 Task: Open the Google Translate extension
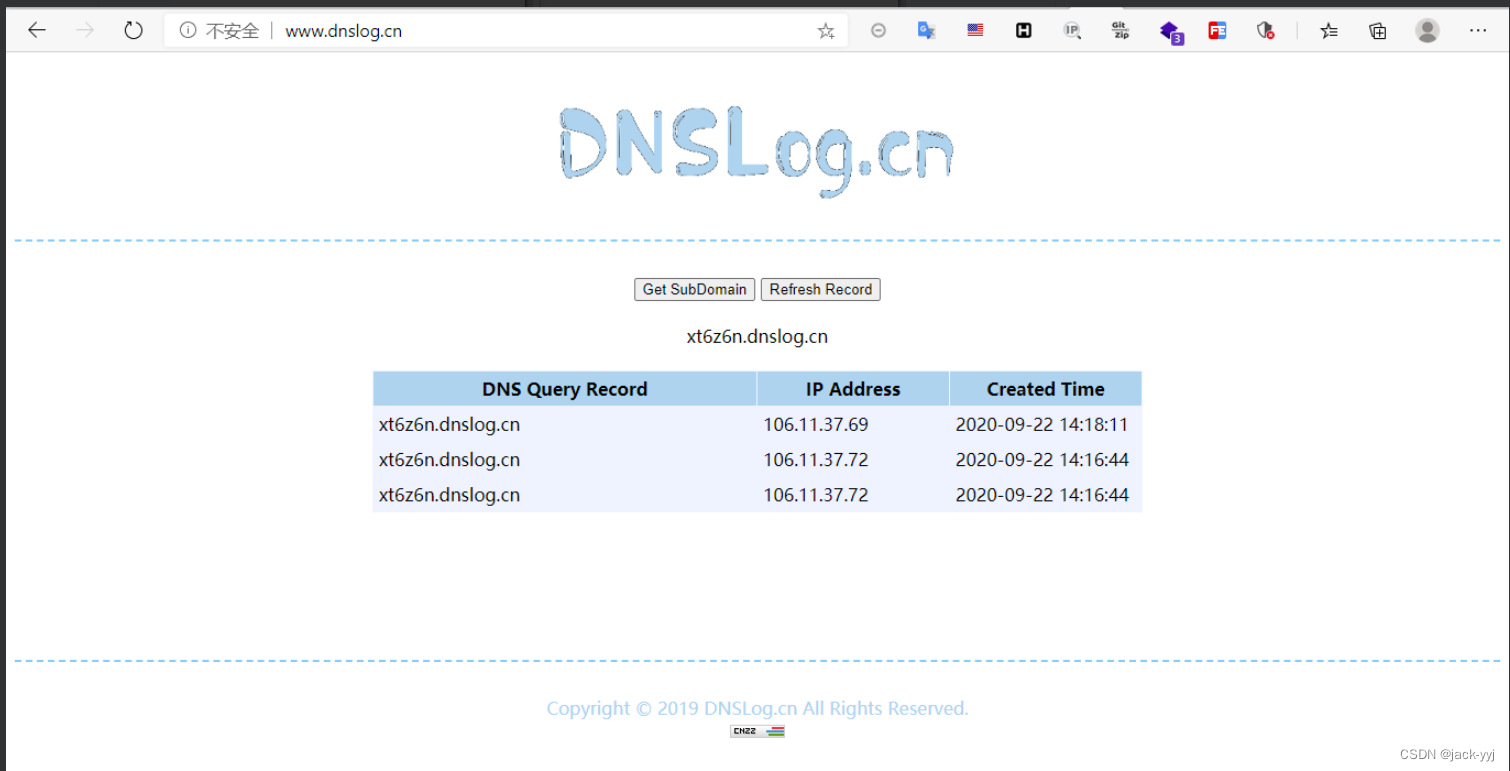(926, 31)
